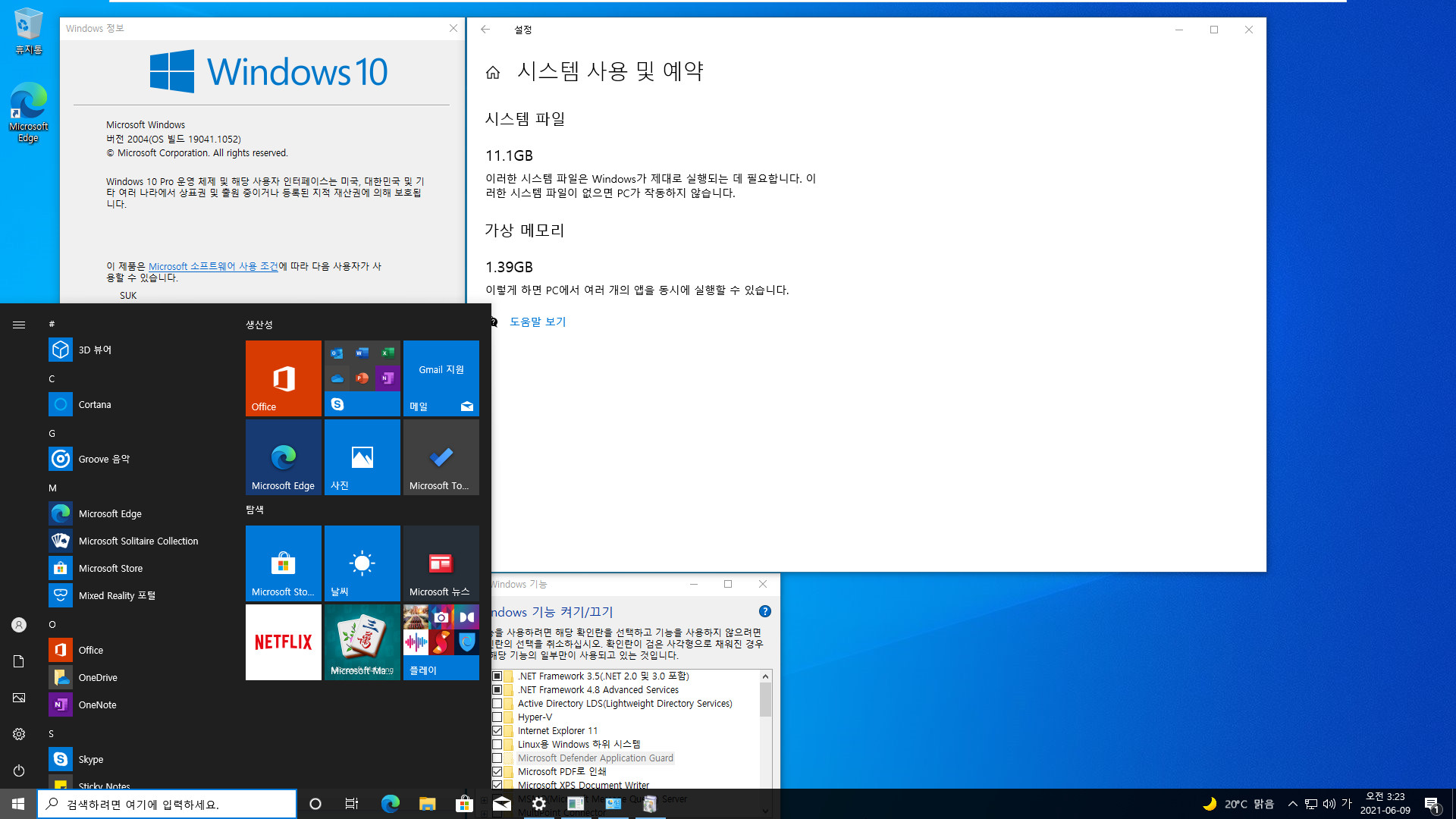This screenshot has width=1456, height=819.
Task: Toggle .NET Framework 3.5 checkbox
Action: coord(497,676)
